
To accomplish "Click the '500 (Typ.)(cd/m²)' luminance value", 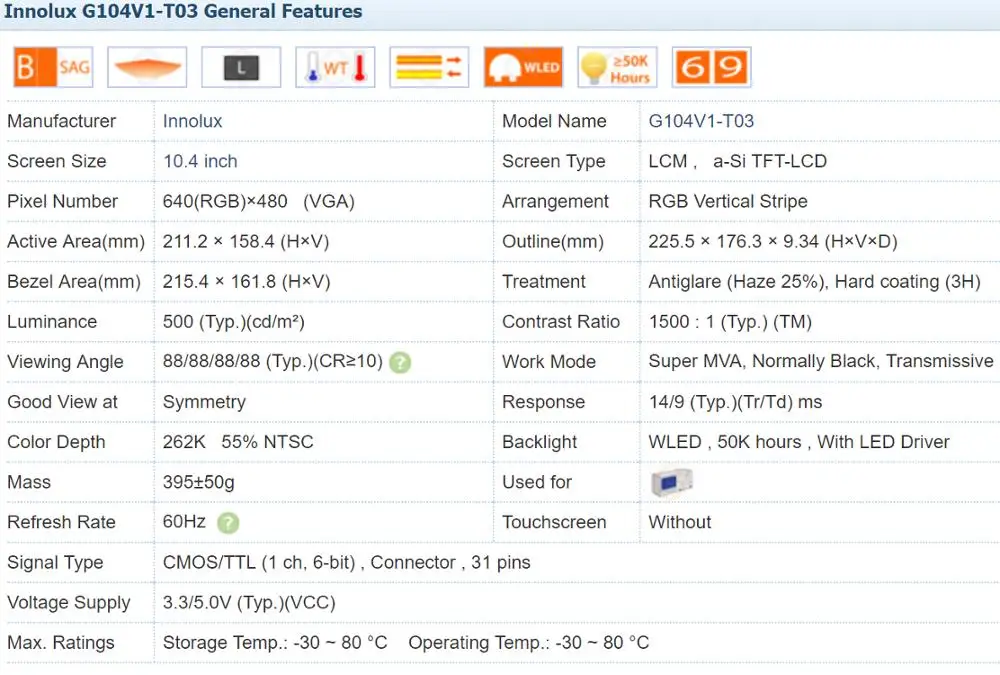I will pyautogui.click(x=233, y=322).
